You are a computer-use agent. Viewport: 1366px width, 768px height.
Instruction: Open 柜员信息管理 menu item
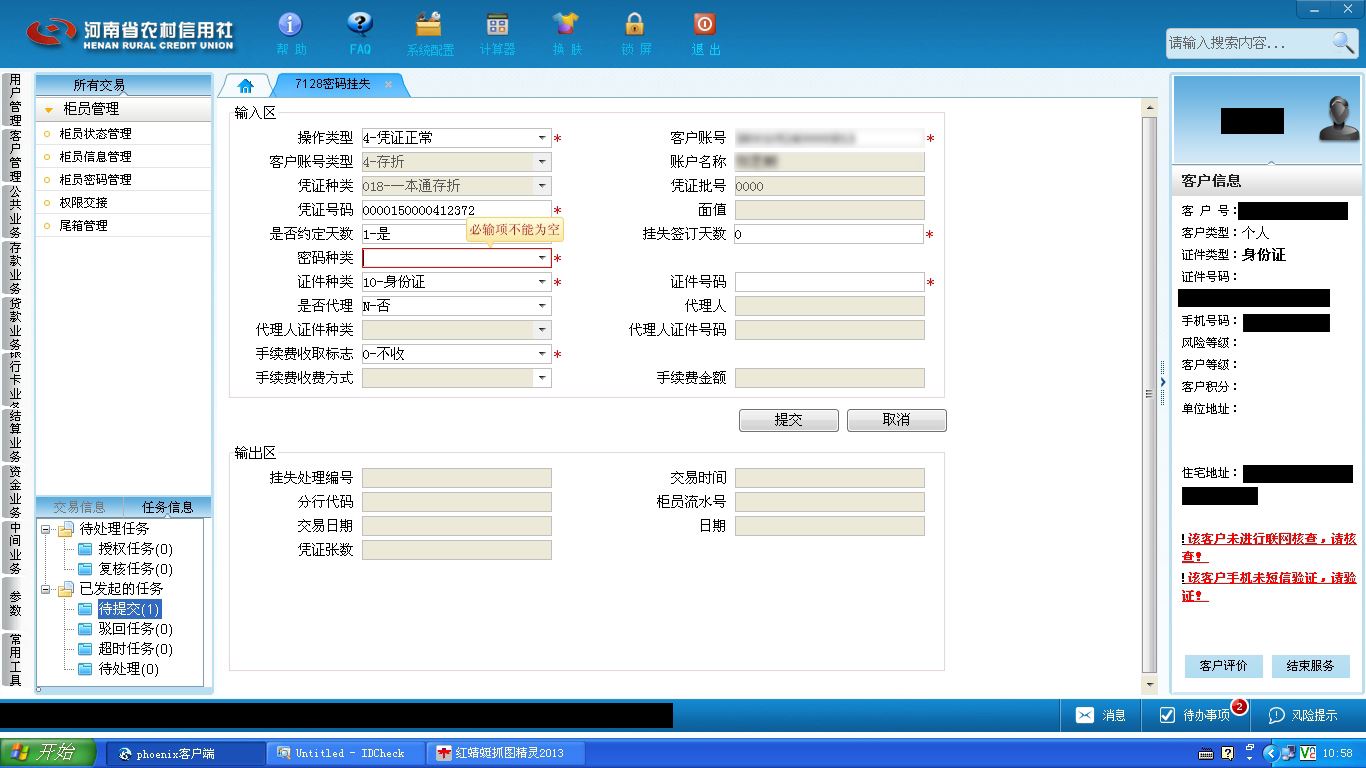(x=95, y=156)
